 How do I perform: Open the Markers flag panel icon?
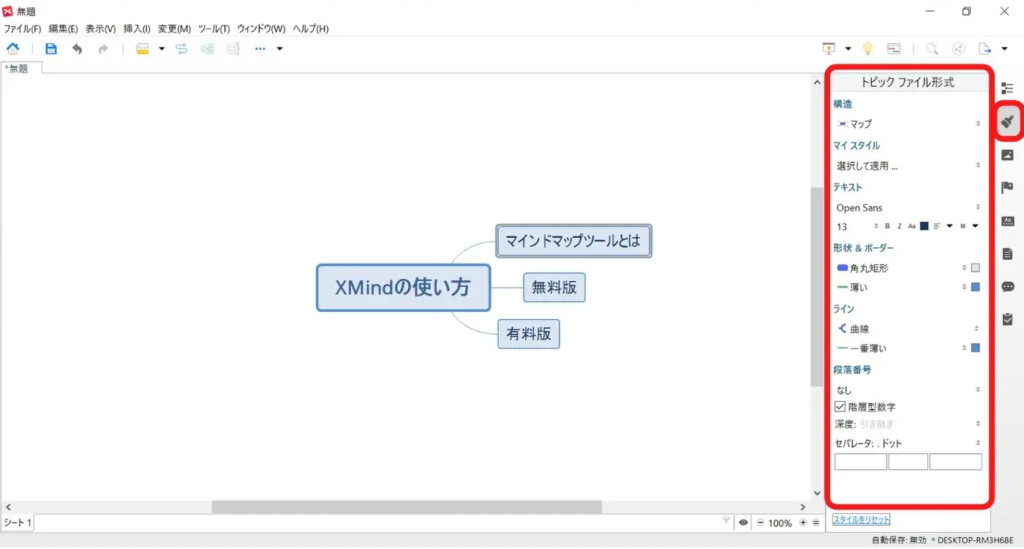(x=1008, y=188)
